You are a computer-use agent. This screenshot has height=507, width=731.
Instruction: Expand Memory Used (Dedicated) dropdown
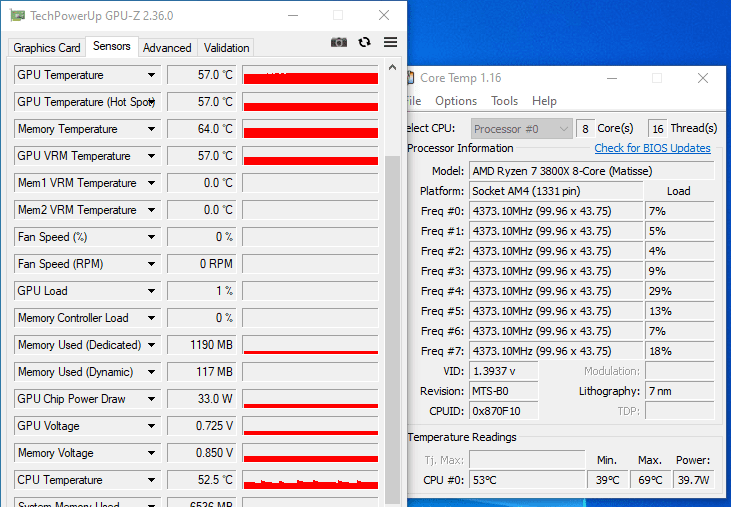[152, 345]
